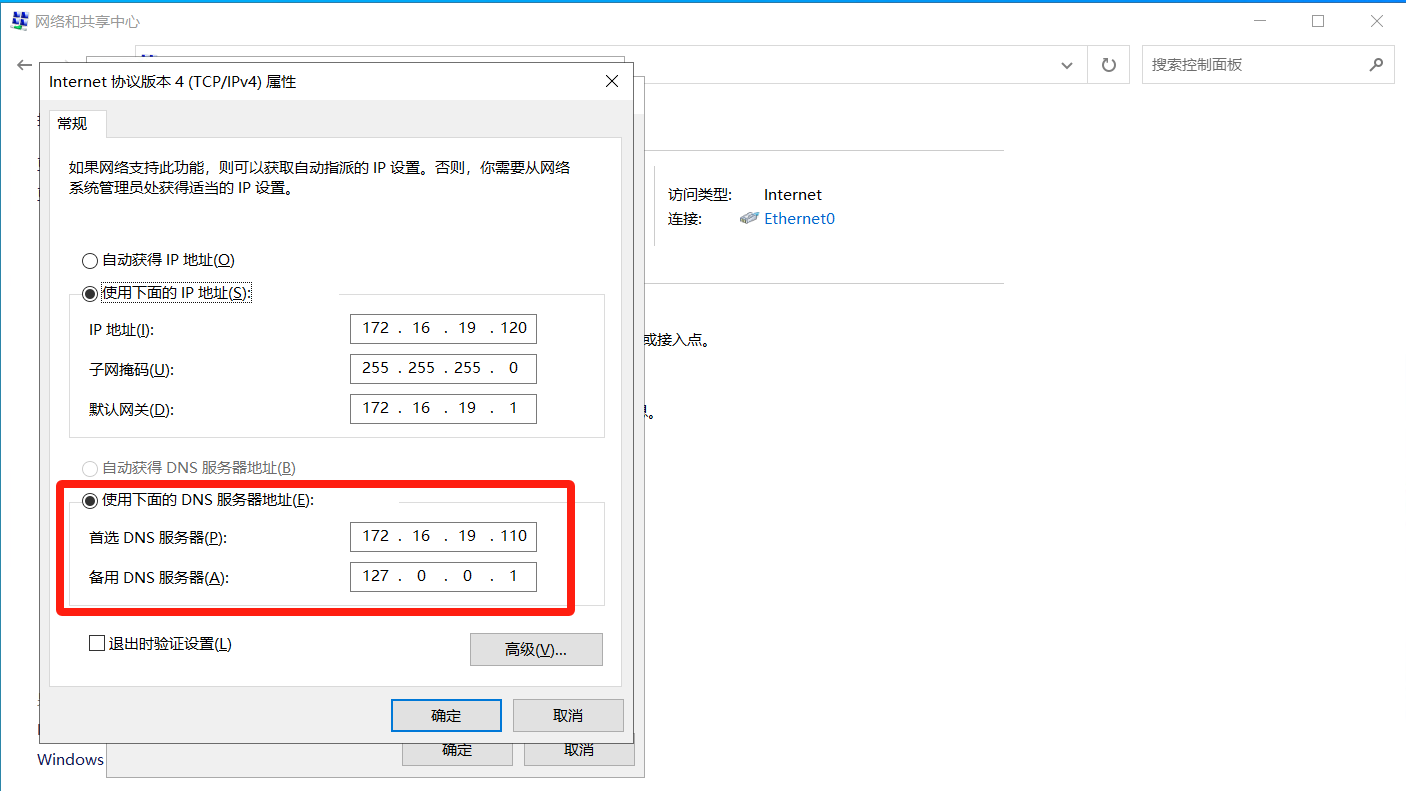Expand the address bar history dropdown

click(1067, 65)
